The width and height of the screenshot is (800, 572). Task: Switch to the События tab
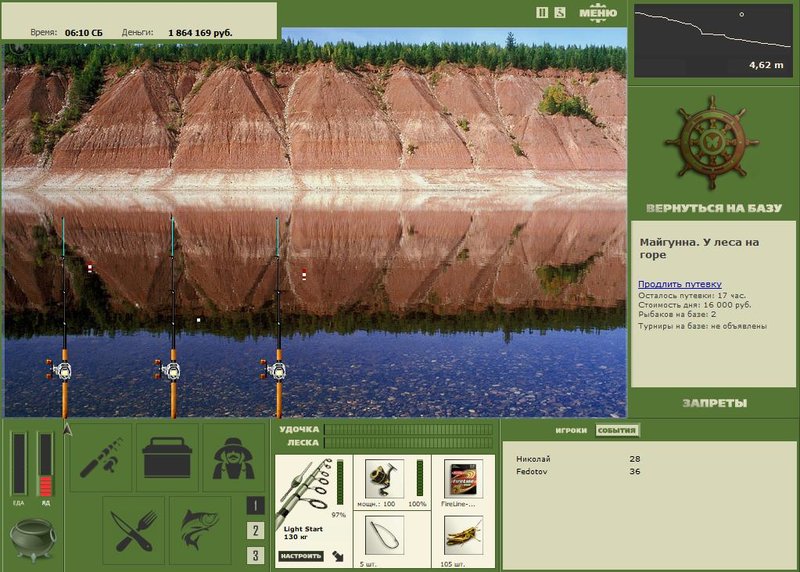pyautogui.click(x=616, y=430)
